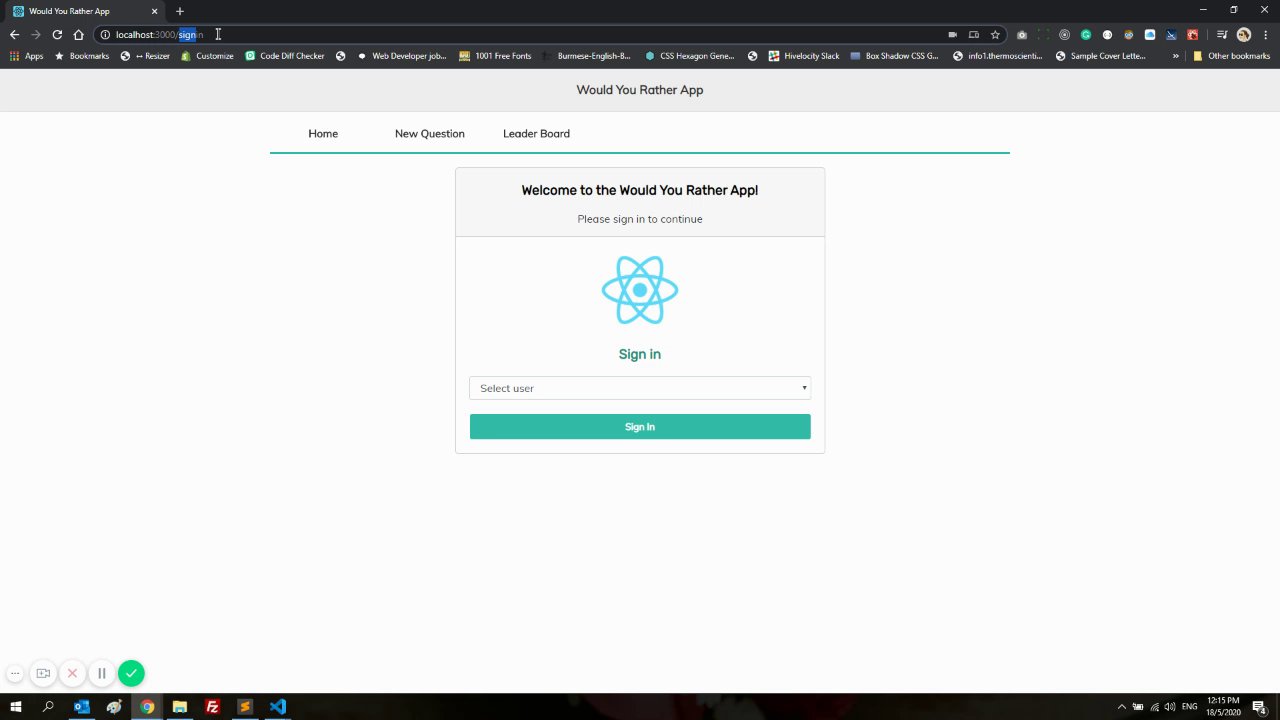Image resolution: width=1280 pixels, height=720 pixels.
Task: Open the Box Shadow CSS bookmark
Action: click(894, 56)
